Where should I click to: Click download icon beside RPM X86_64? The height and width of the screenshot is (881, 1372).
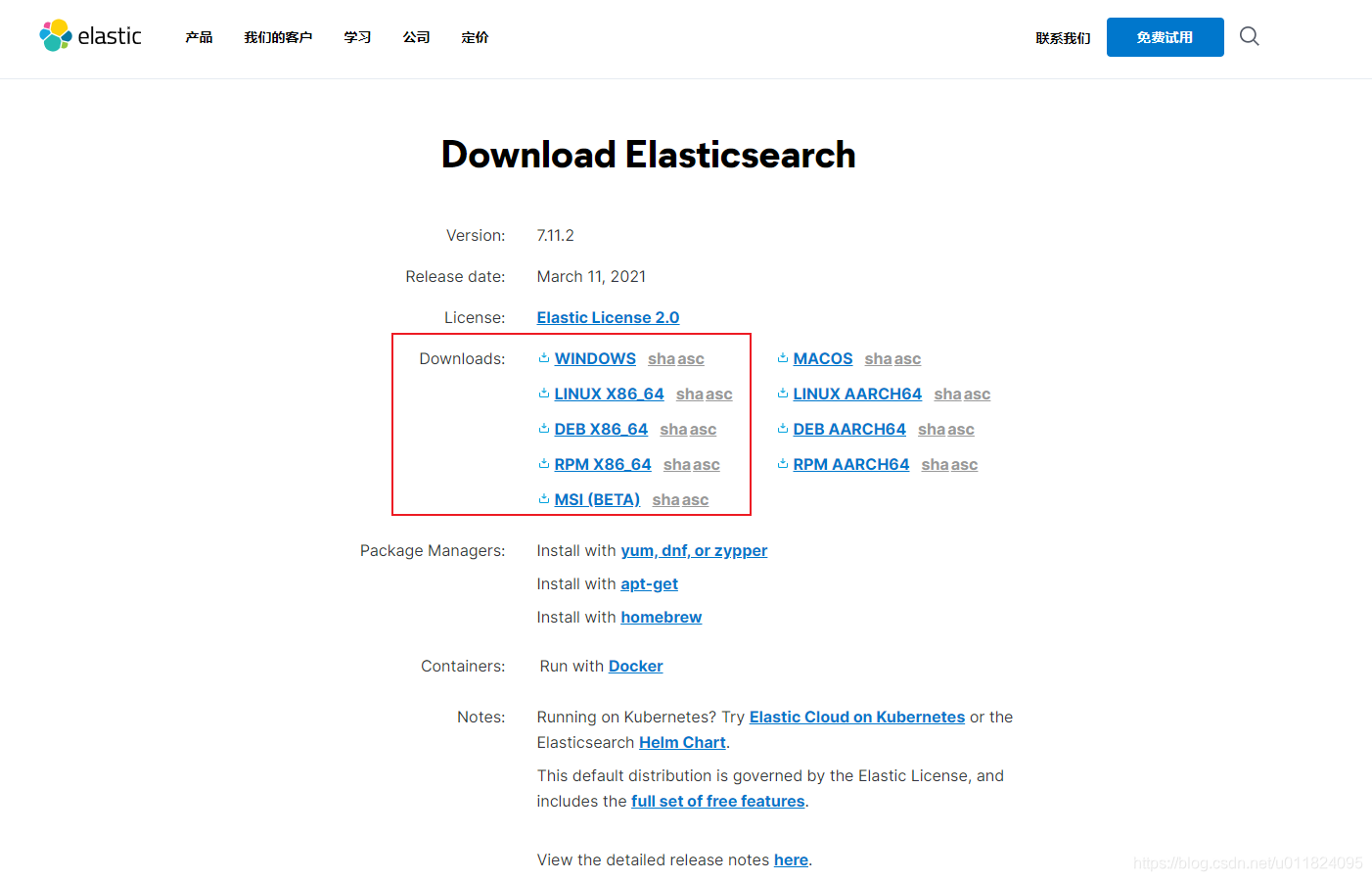click(544, 464)
